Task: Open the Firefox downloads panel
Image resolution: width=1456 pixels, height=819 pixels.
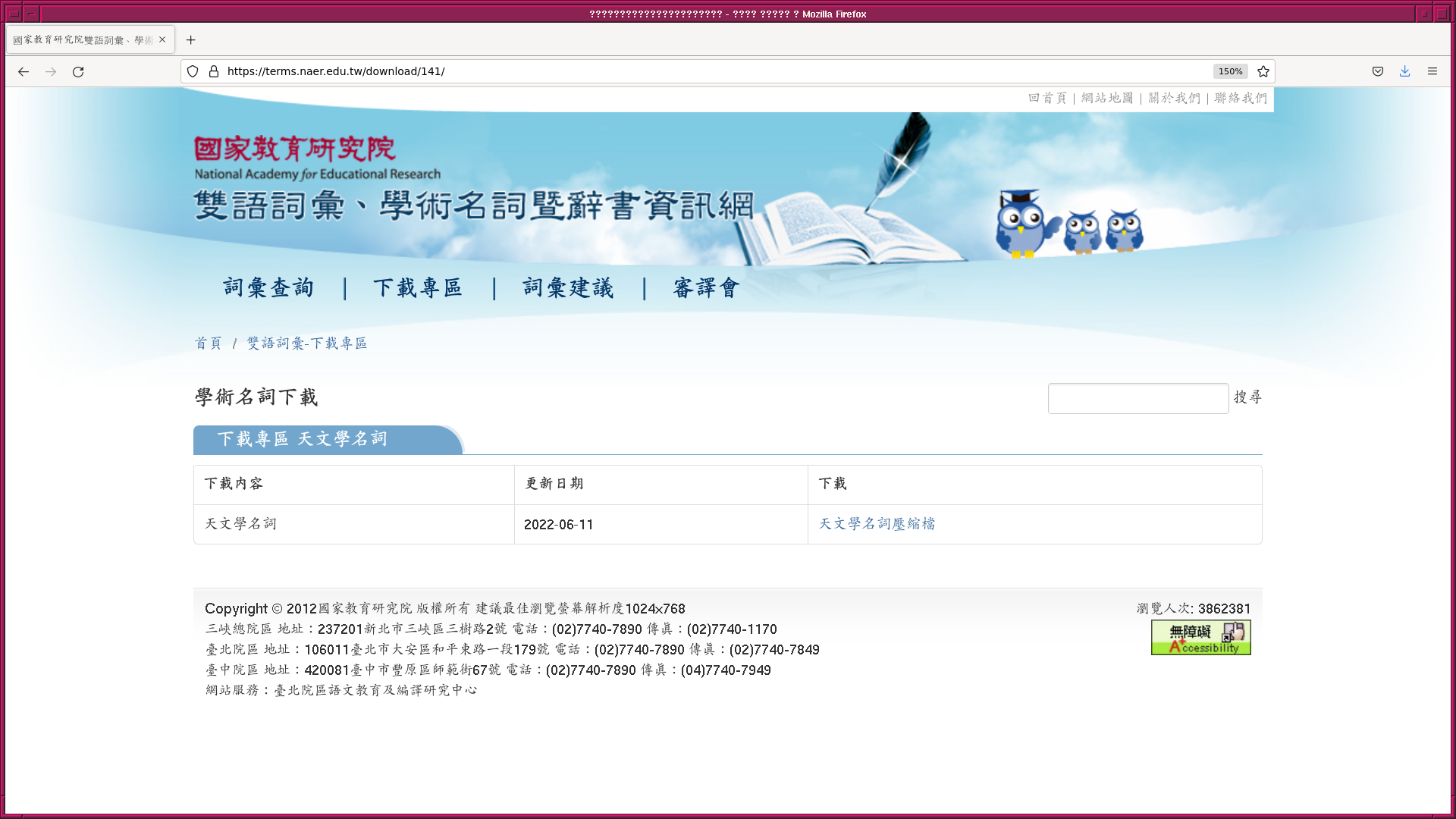Action: pos(1405,71)
